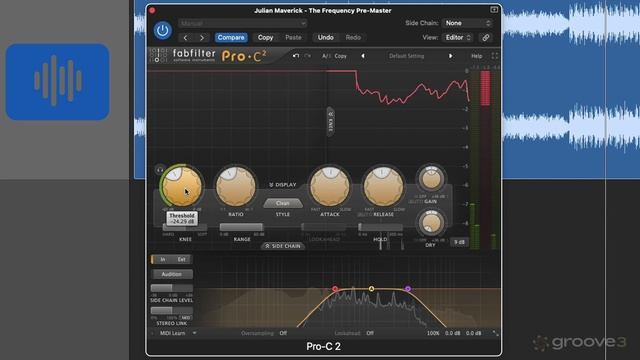Open the Help menu

pos(476,56)
